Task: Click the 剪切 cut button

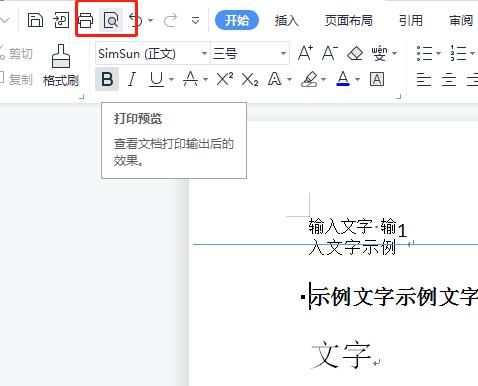Action: tap(16, 53)
